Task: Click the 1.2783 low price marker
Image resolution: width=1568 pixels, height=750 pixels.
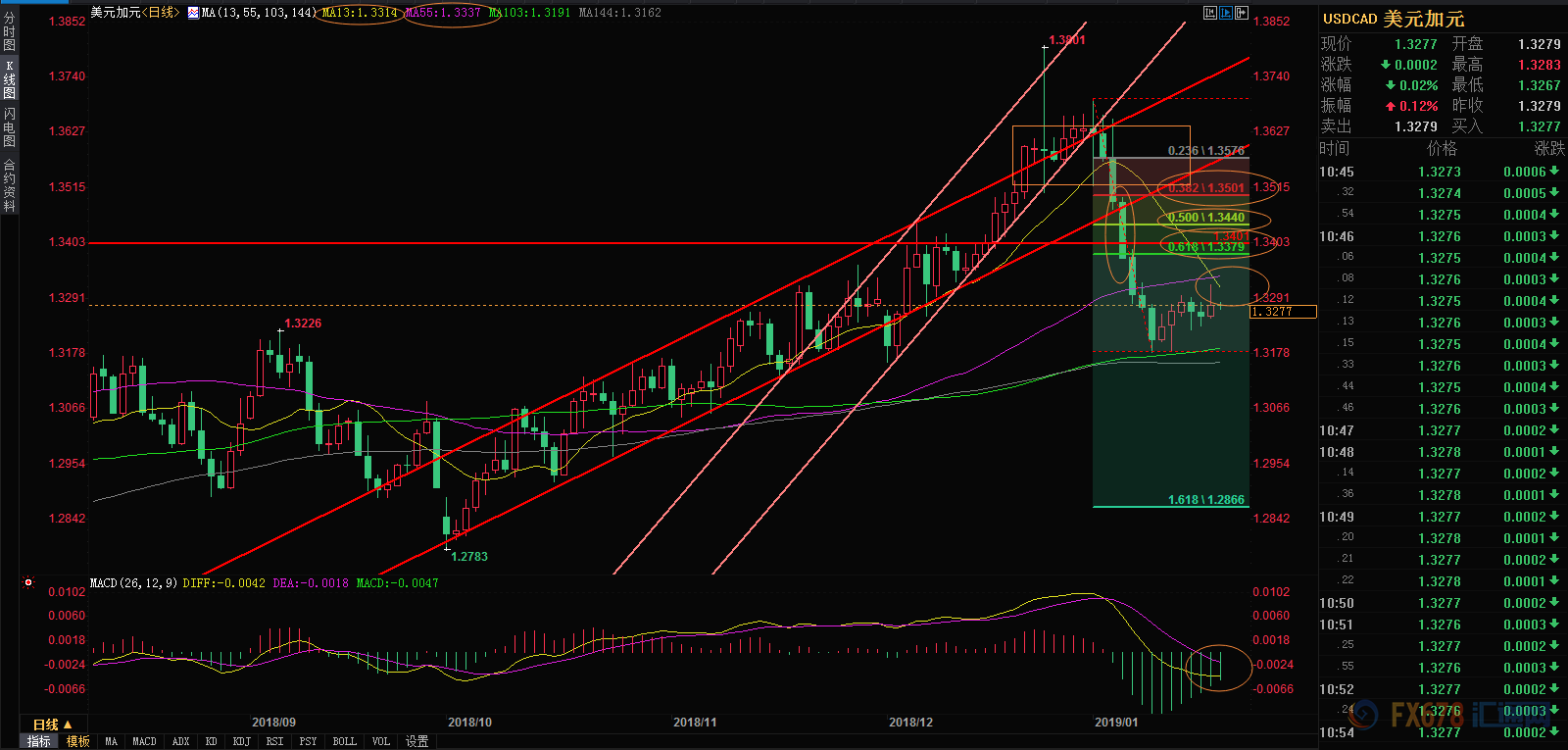Action: pos(468,557)
